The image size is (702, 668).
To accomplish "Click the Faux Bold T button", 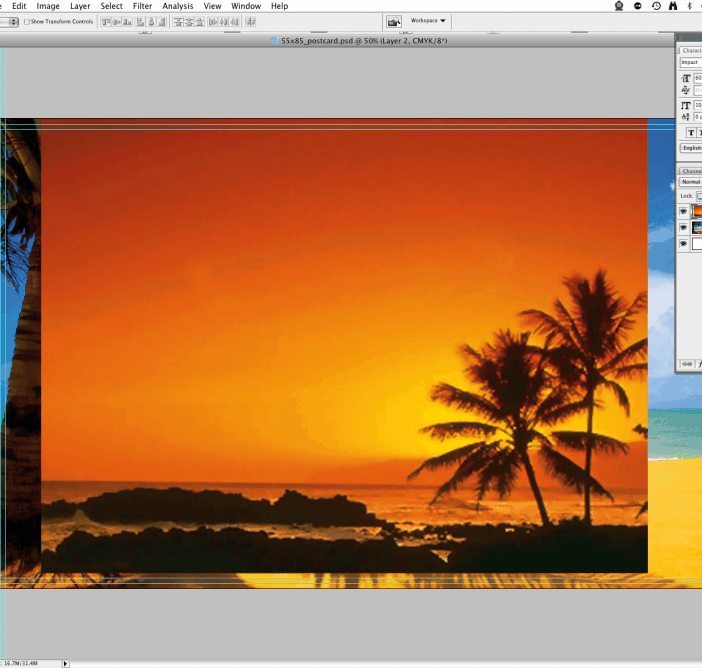I will (x=690, y=132).
